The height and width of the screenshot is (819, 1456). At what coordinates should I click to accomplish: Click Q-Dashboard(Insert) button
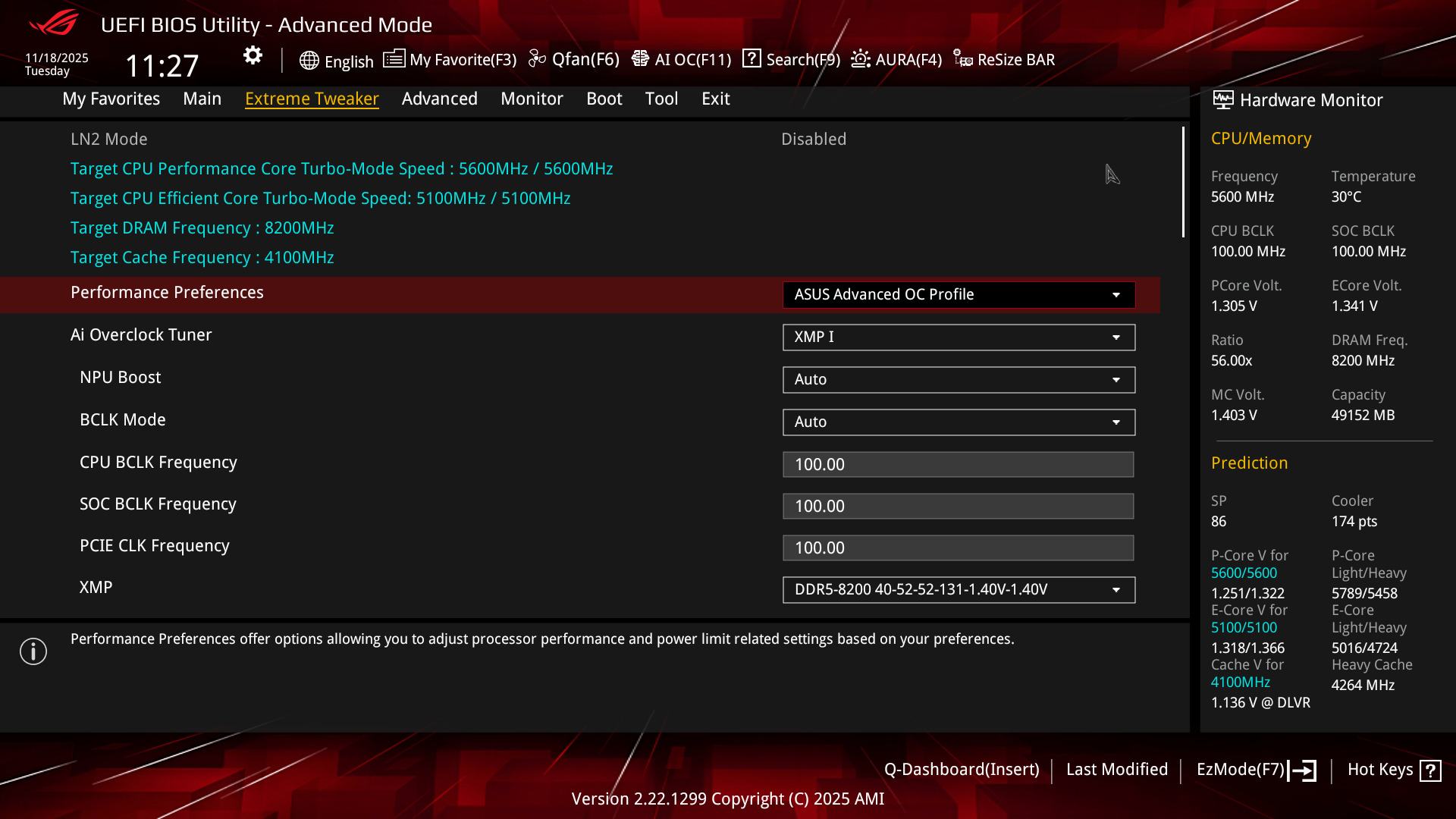961,770
